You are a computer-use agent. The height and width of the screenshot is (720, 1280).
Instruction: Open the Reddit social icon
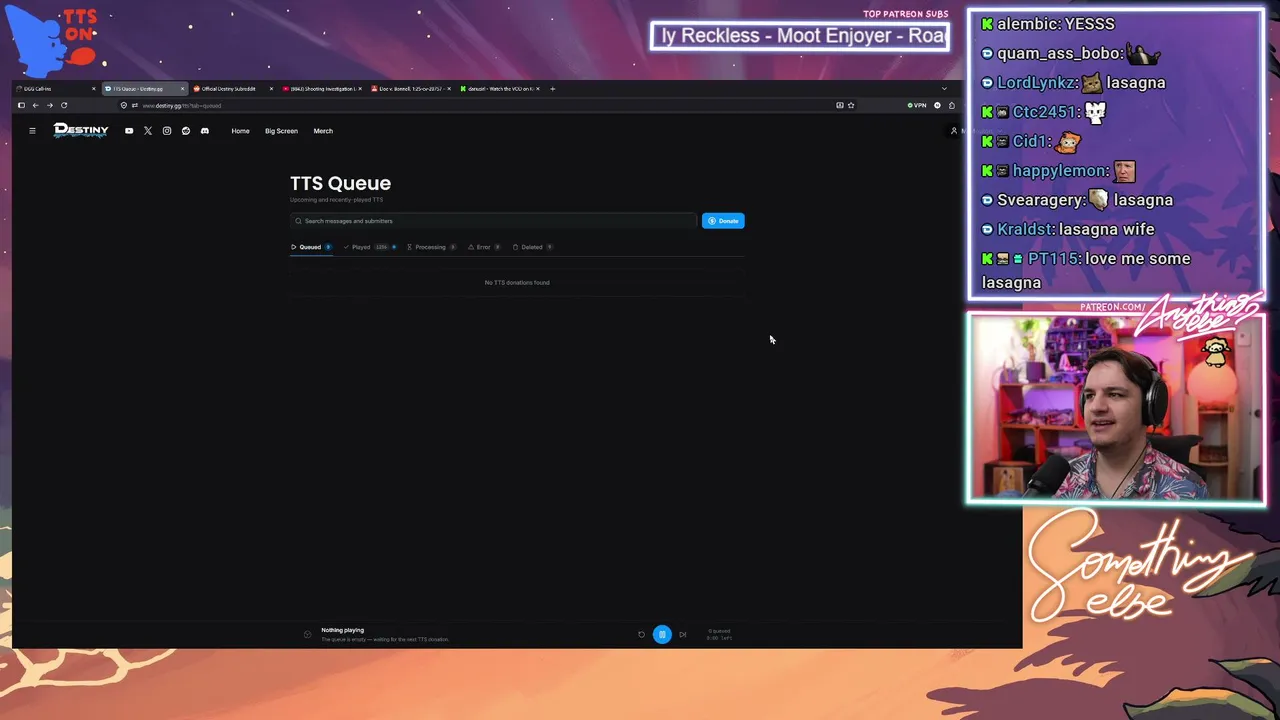click(186, 131)
